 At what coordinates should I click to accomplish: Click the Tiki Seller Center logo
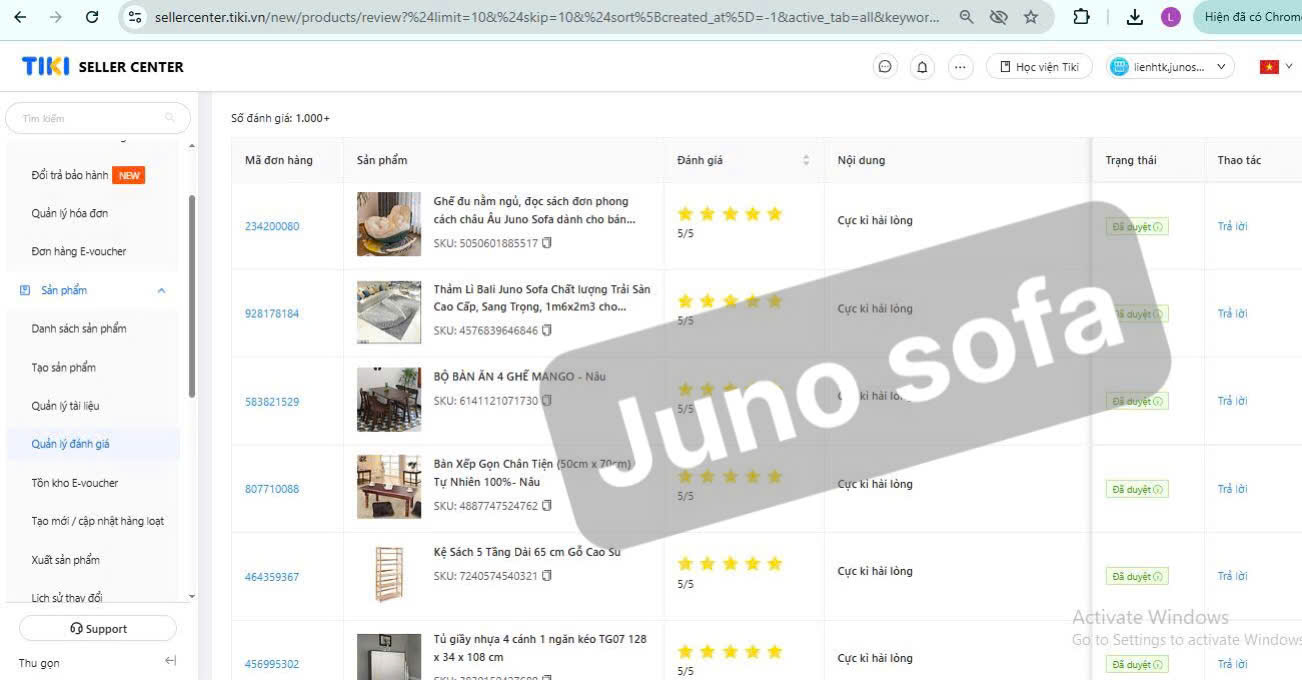point(103,67)
